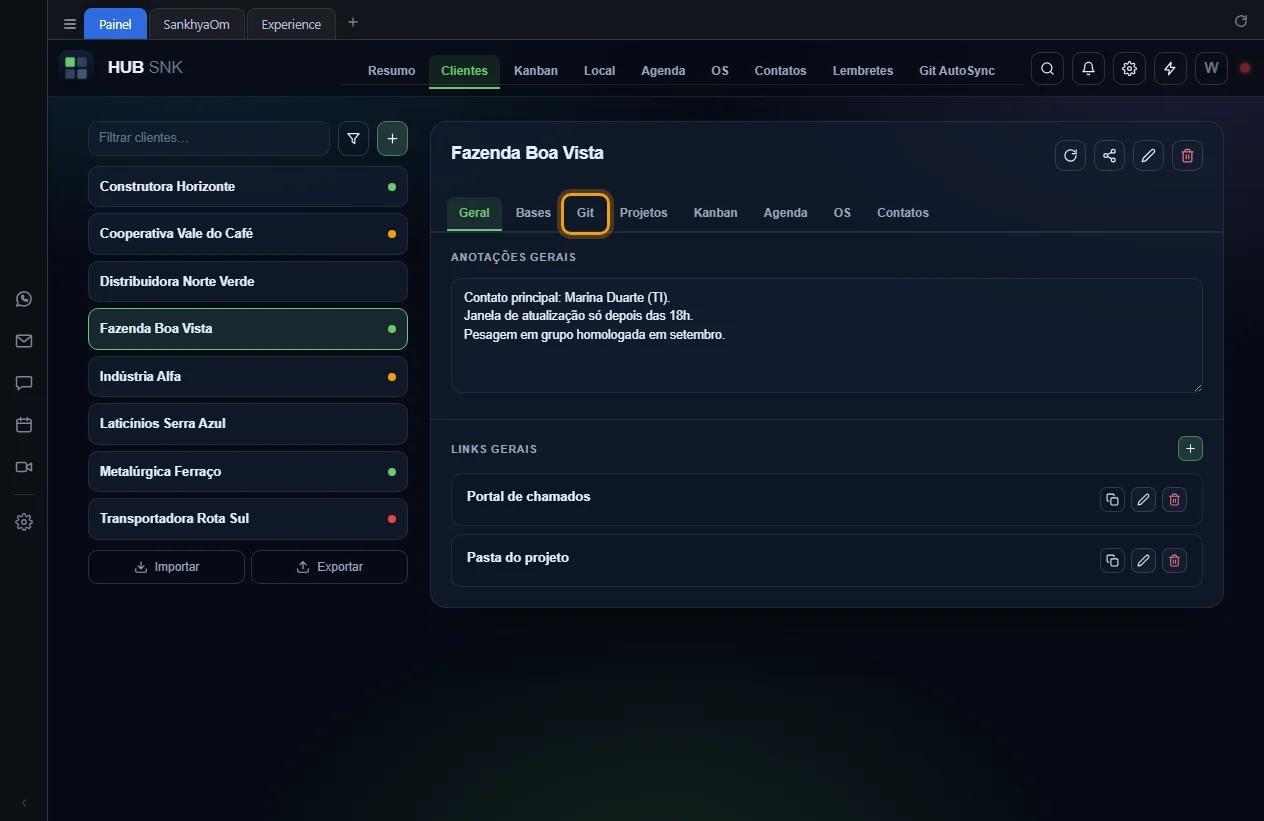Open notifications with the bell icon
The height and width of the screenshot is (821, 1264).
tap(1088, 69)
